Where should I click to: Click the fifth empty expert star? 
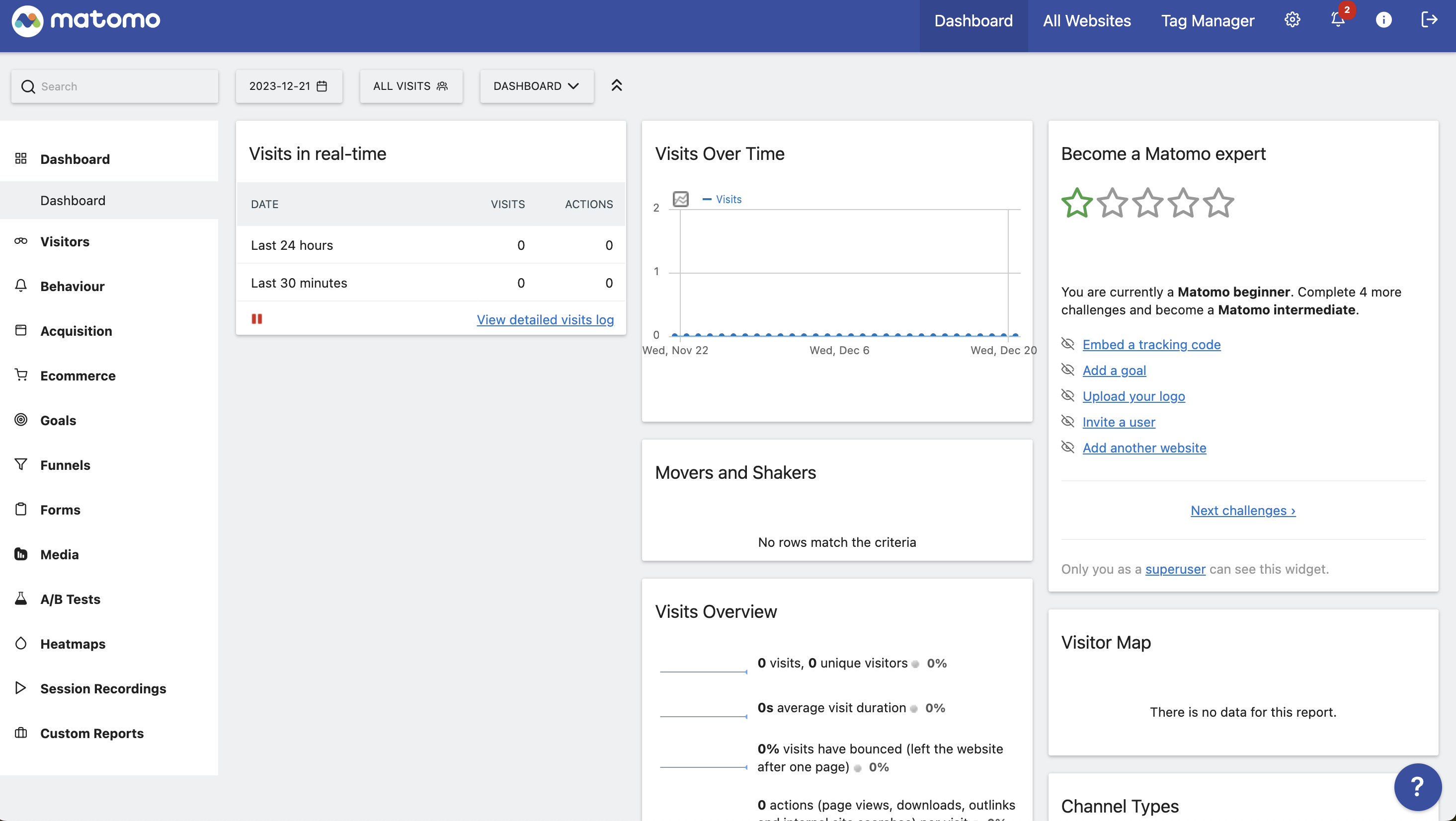coord(1218,203)
